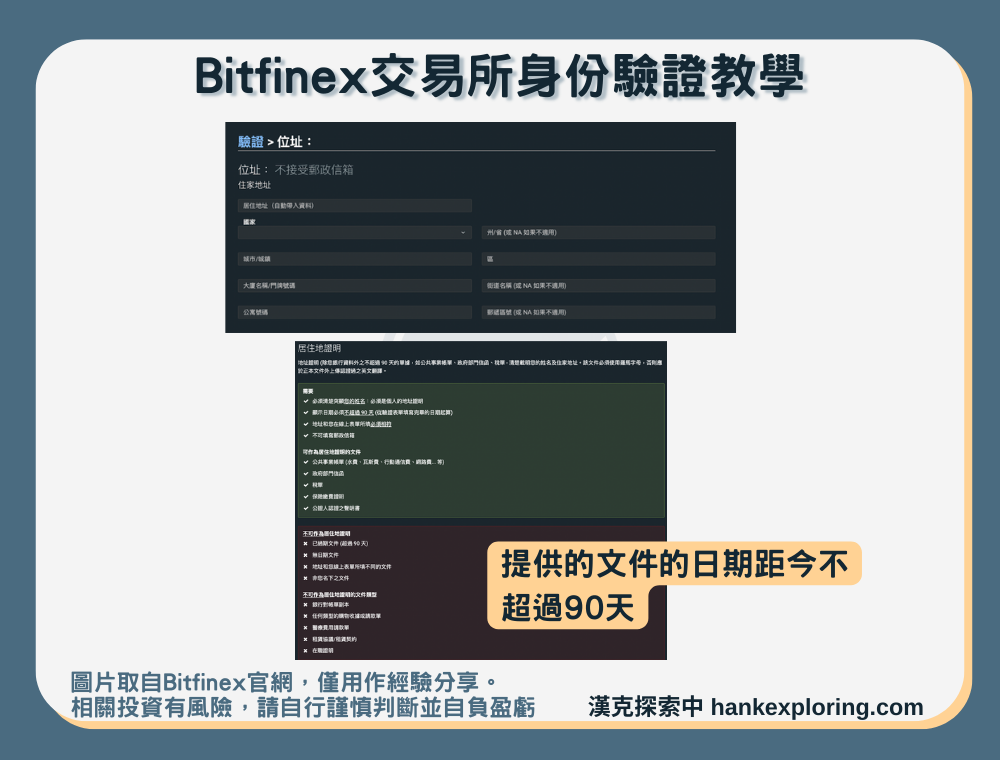
Task: Click the 相關投資有風險 disclaimer line
Action: [302, 707]
